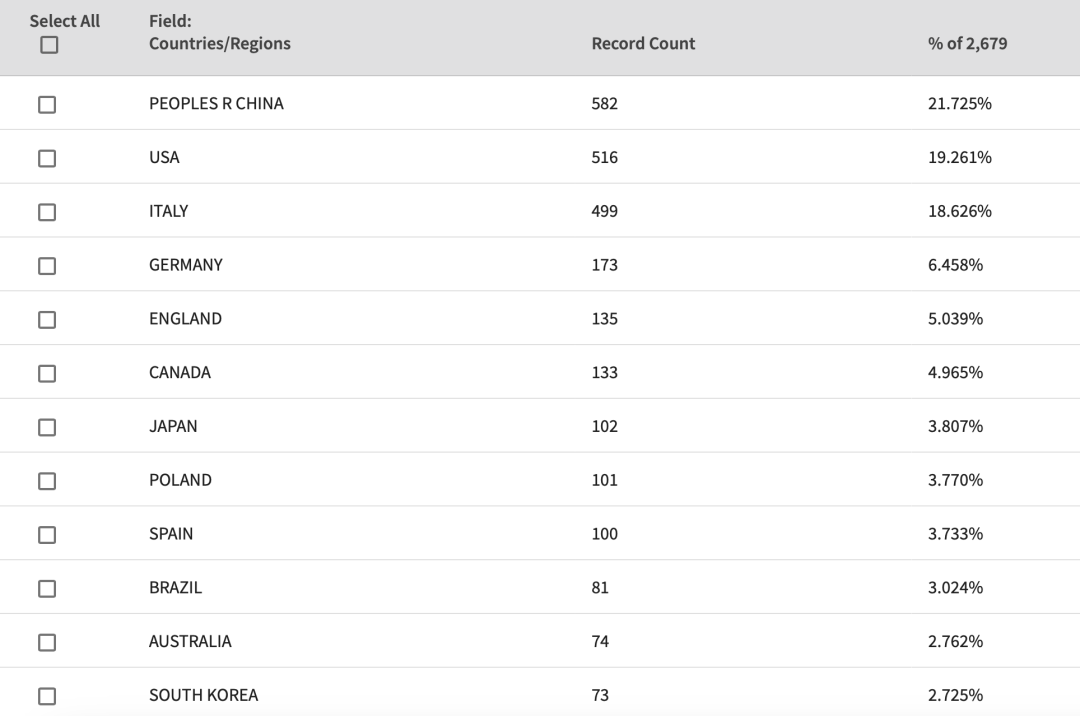This screenshot has height=716, width=1080.
Task: Tick the AUSTRALIA checkbox
Action: pyautogui.click(x=47, y=642)
